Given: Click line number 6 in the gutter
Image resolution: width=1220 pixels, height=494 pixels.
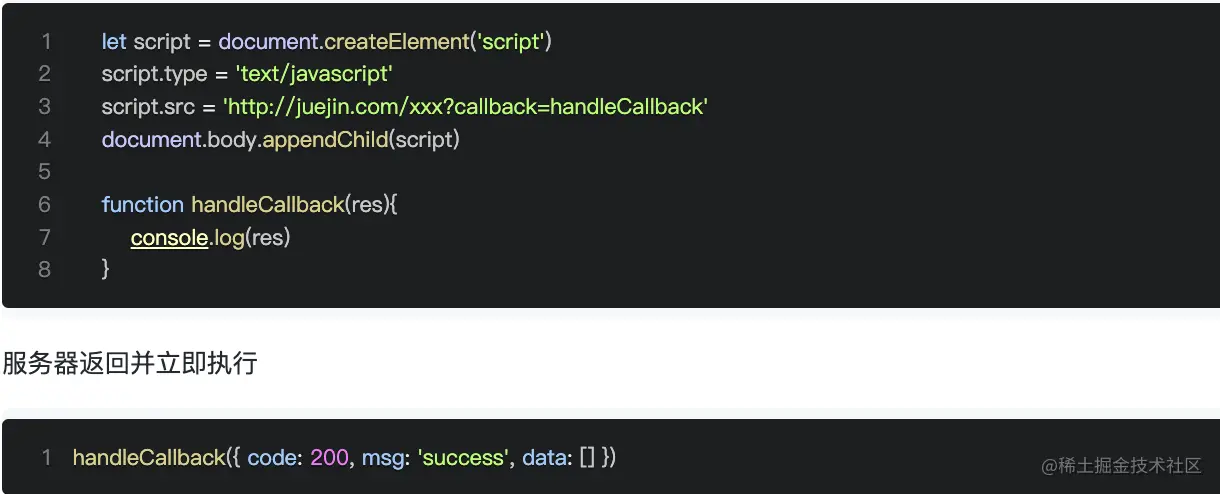Looking at the screenshot, I should pos(45,204).
